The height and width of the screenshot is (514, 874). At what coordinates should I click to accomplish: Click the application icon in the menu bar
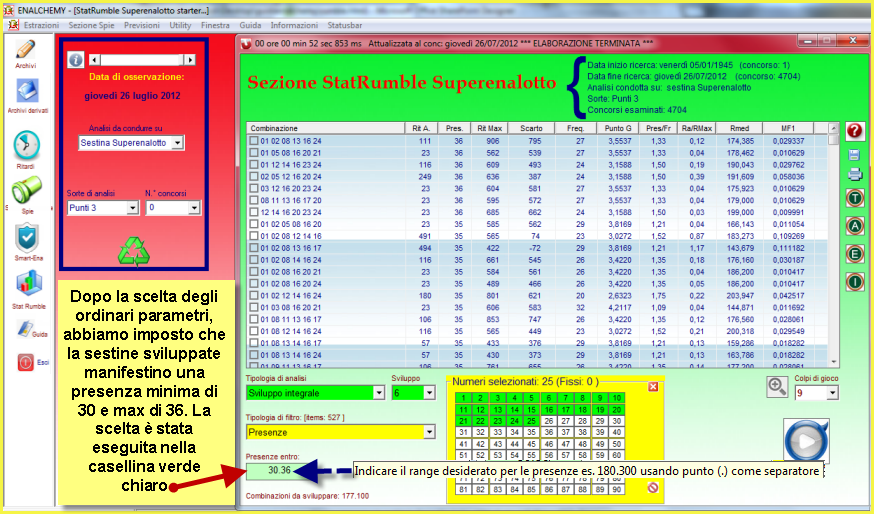(x=13, y=25)
